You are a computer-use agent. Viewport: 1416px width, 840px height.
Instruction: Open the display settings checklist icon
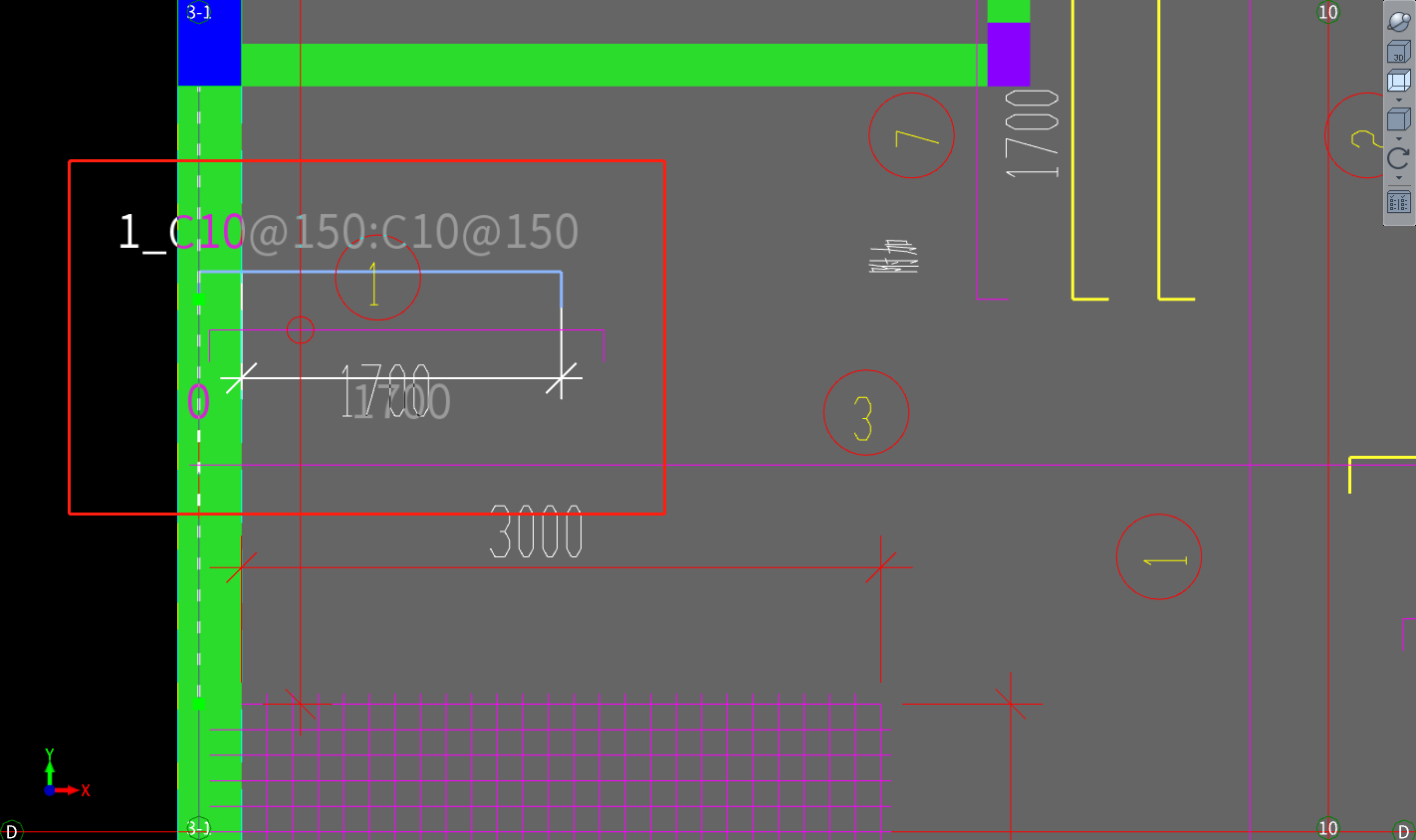(x=1398, y=202)
